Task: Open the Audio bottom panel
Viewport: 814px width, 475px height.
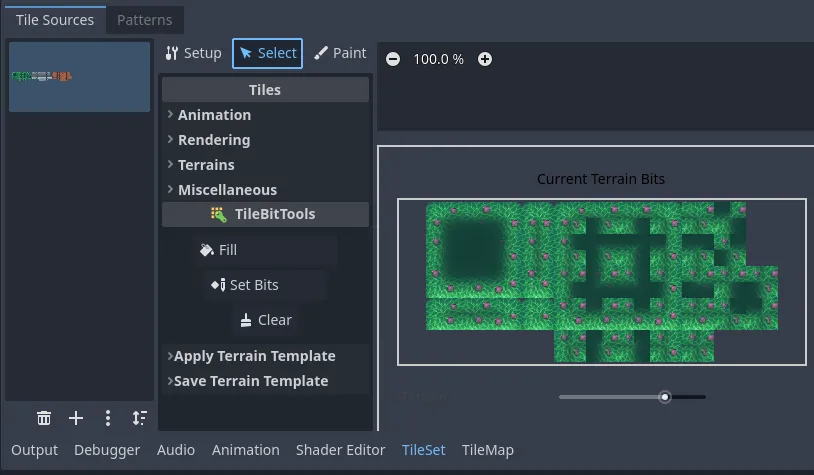Action: [176, 450]
